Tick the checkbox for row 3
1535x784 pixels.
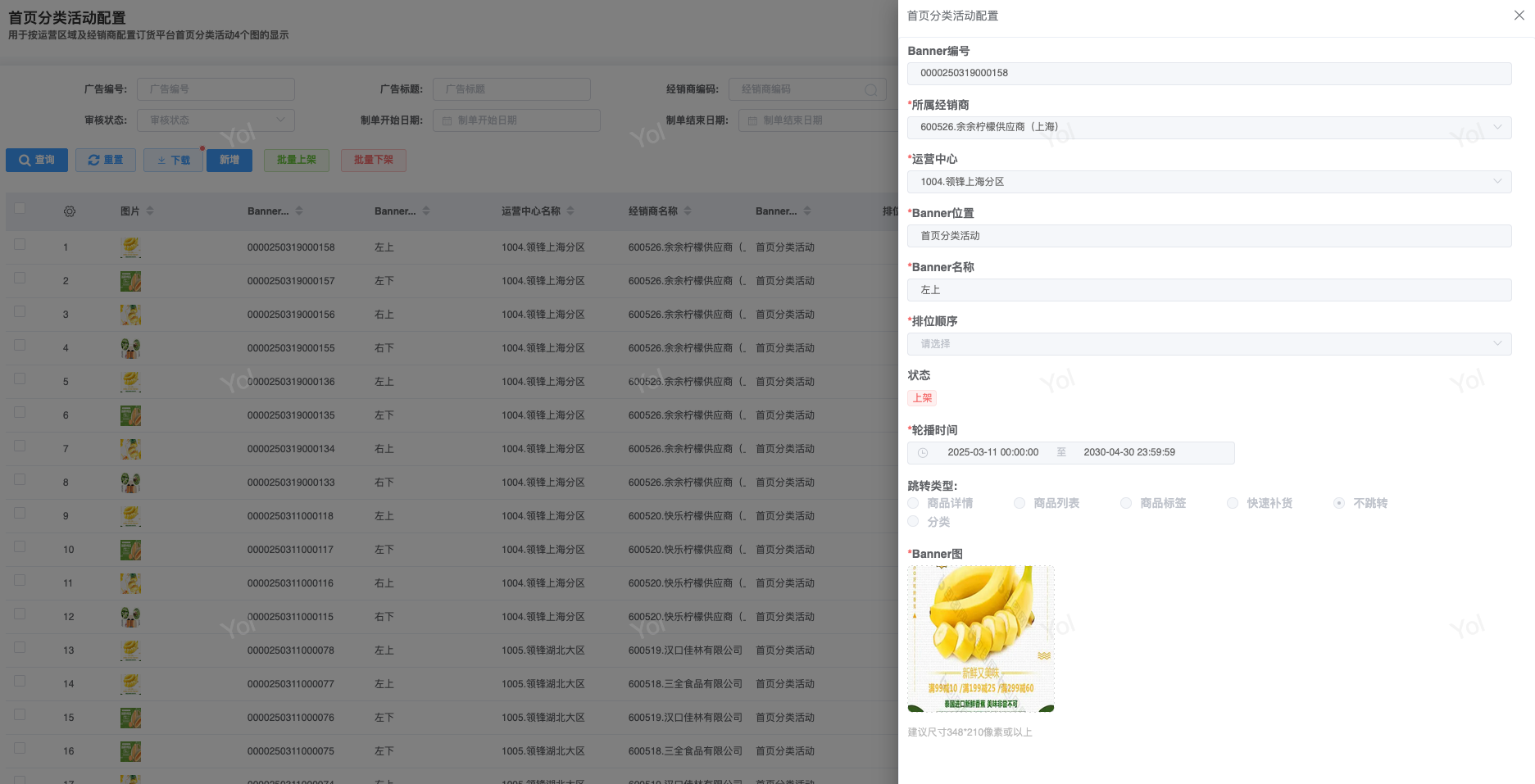point(20,312)
